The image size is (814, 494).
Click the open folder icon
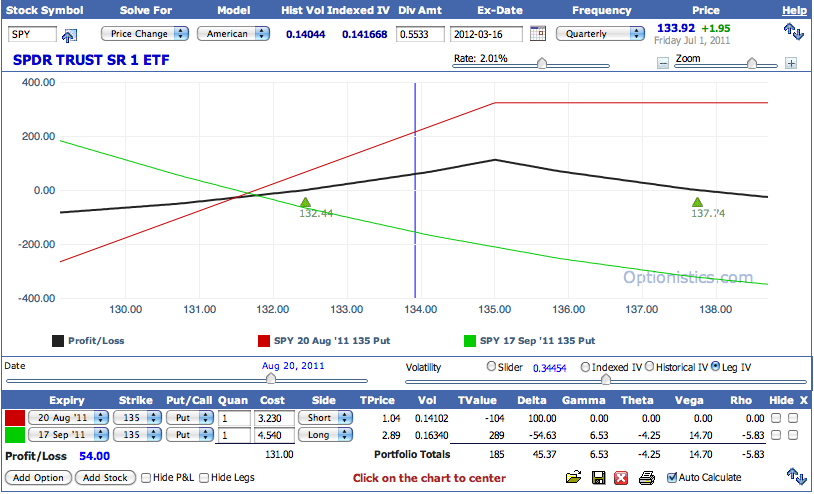pyautogui.click(x=574, y=477)
